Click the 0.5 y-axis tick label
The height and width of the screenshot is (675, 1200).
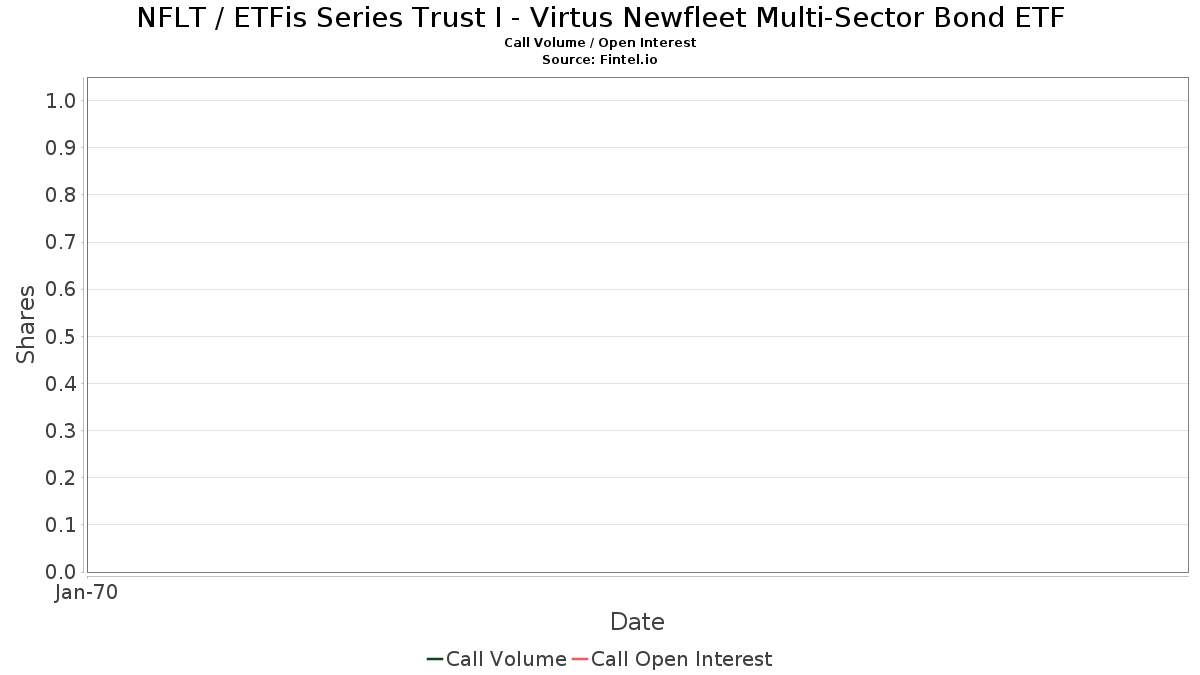tap(62, 336)
